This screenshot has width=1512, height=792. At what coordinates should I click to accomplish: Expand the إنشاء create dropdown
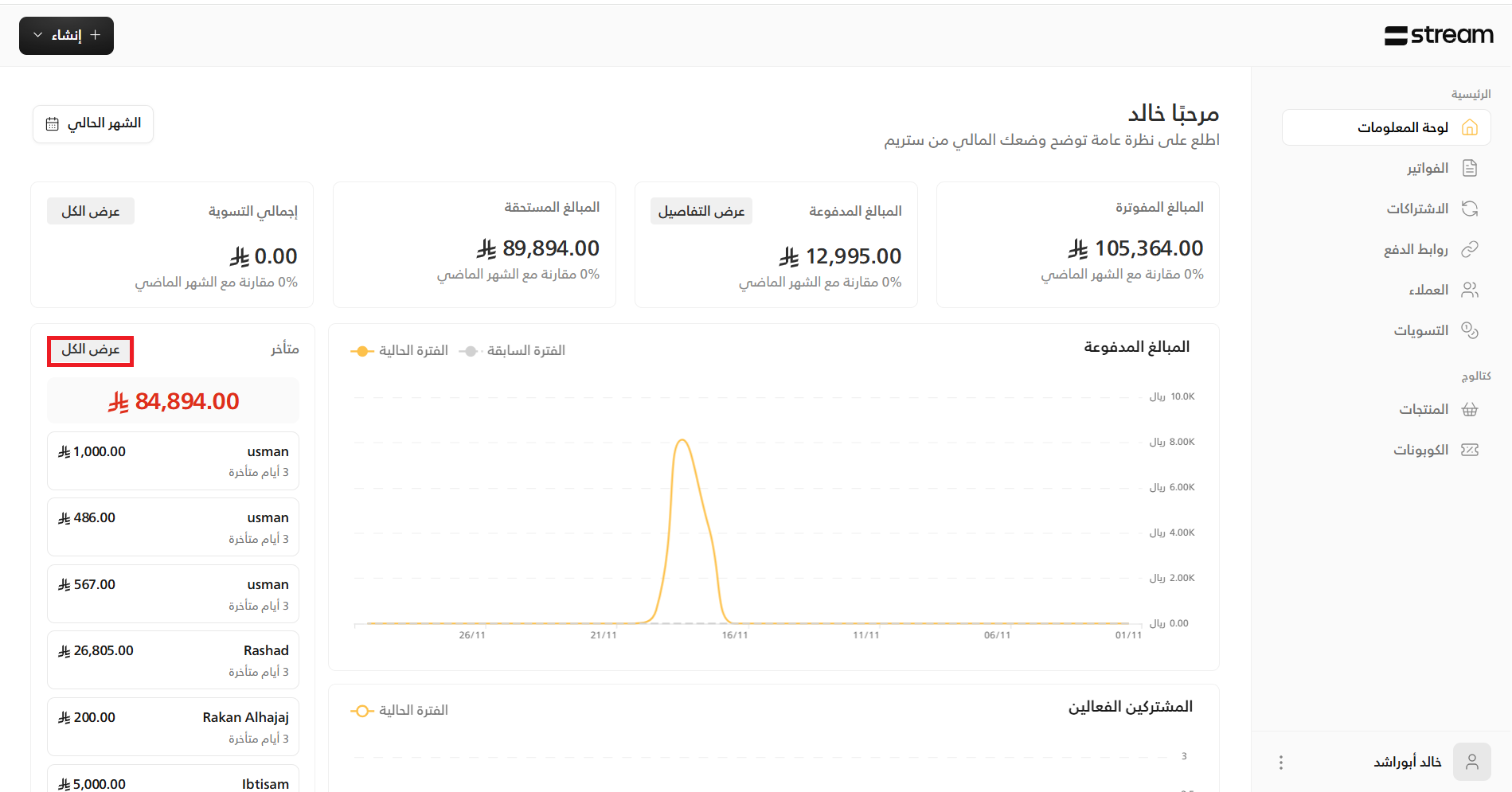point(66,36)
